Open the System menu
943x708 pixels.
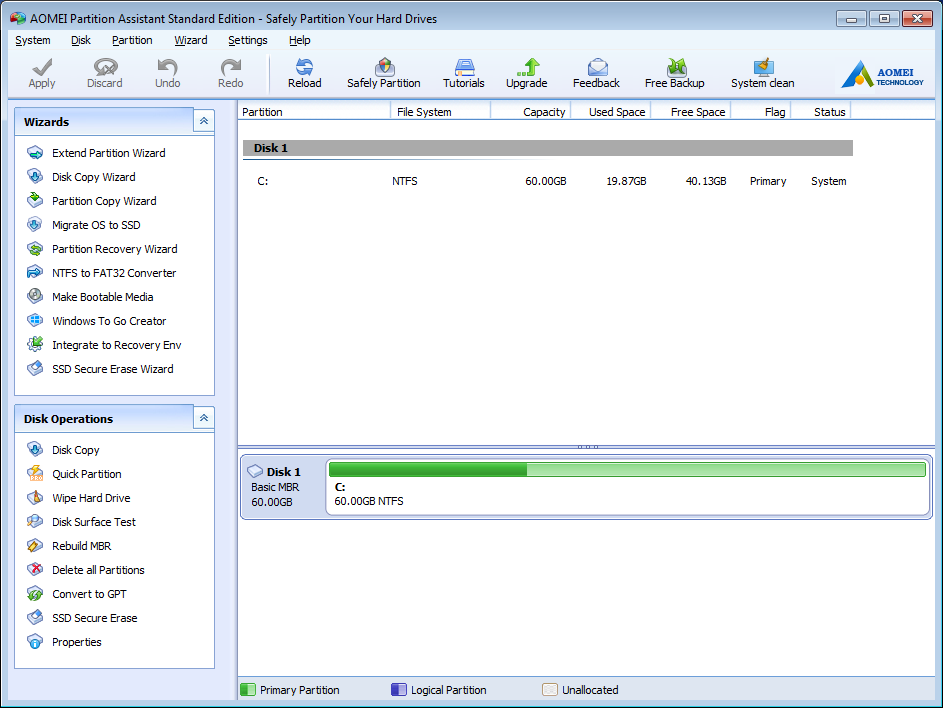(33, 40)
